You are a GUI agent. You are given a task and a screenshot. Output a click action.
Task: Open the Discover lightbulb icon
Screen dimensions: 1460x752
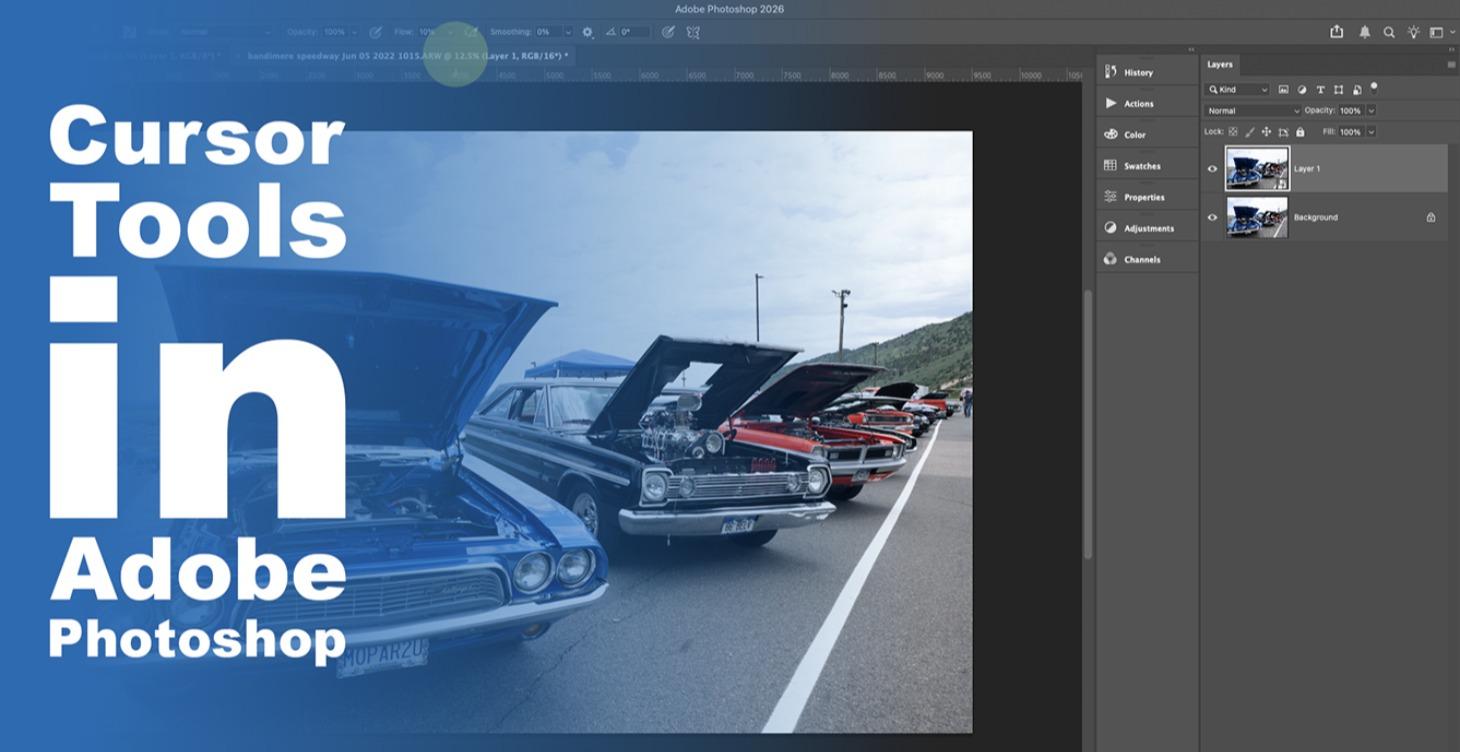1413,32
